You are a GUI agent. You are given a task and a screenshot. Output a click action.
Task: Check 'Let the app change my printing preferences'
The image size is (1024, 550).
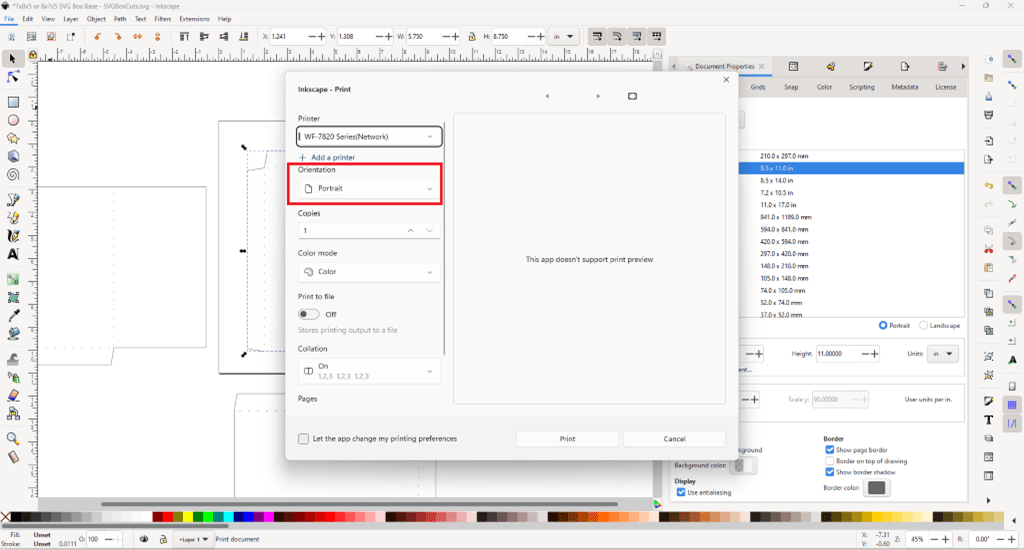[x=304, y=439]
